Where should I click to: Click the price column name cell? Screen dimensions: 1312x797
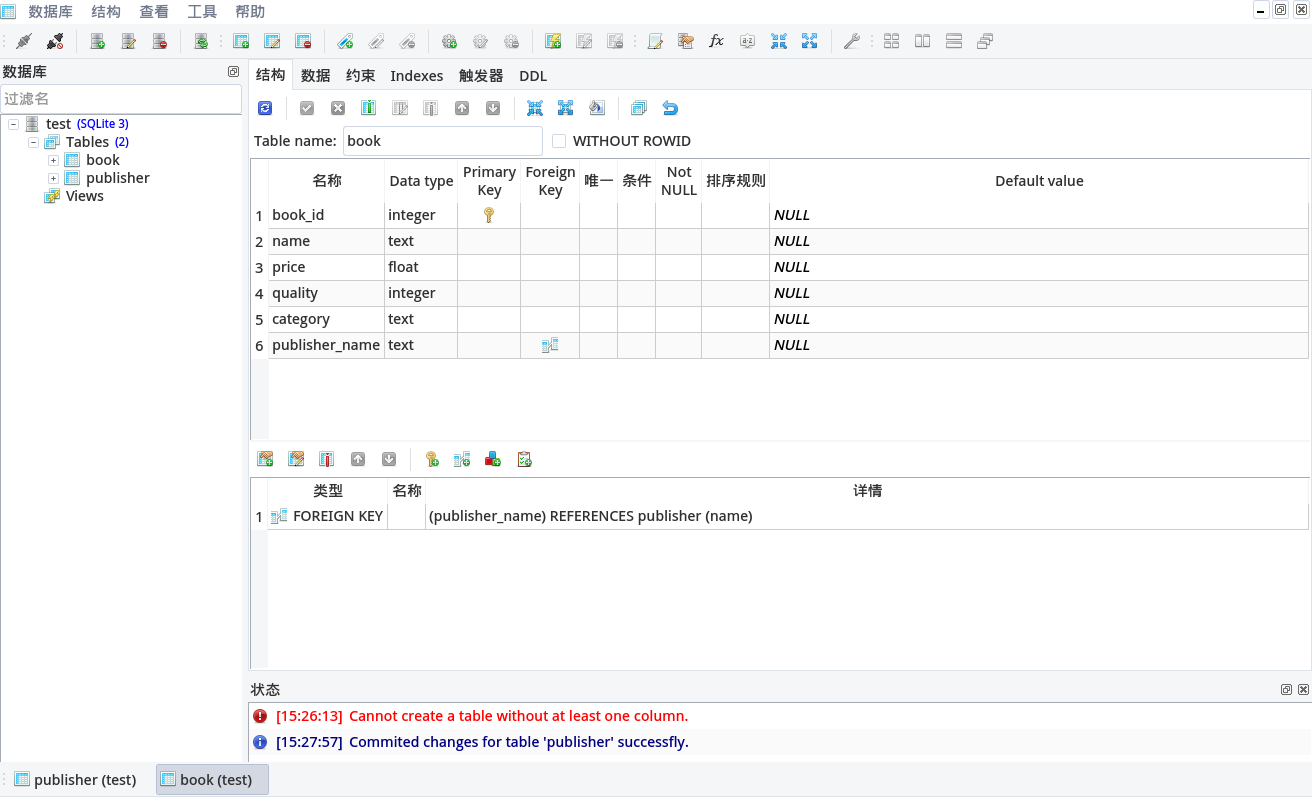[326, 267]
